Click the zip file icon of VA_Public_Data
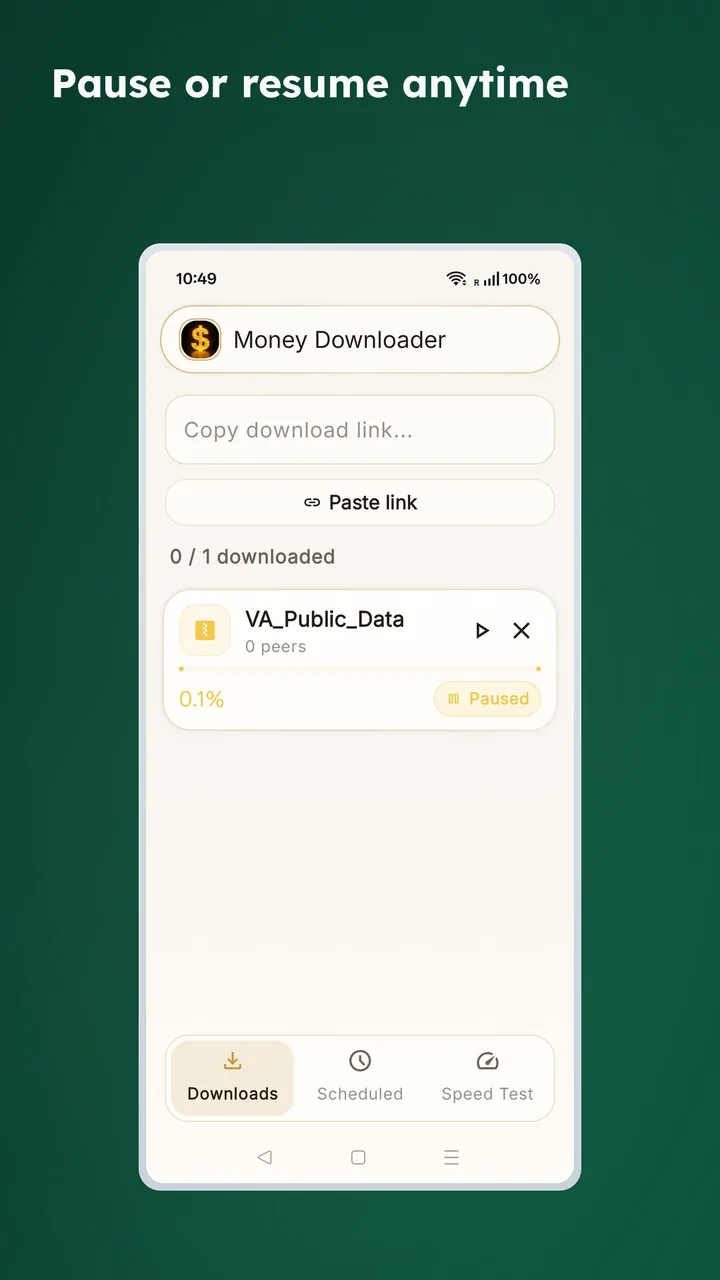This screenshot has height=1280, width=720. click(x=205, y=630)
